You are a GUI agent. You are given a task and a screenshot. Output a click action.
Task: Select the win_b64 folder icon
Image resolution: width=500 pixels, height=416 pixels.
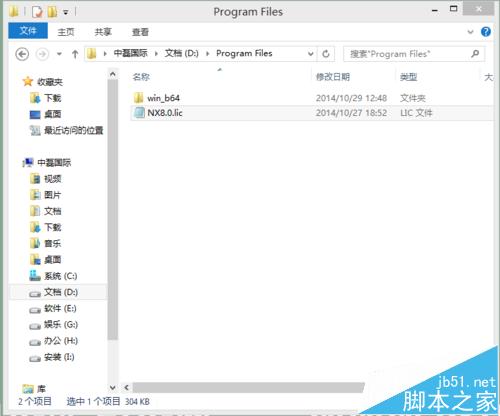[x=139, y=98]
